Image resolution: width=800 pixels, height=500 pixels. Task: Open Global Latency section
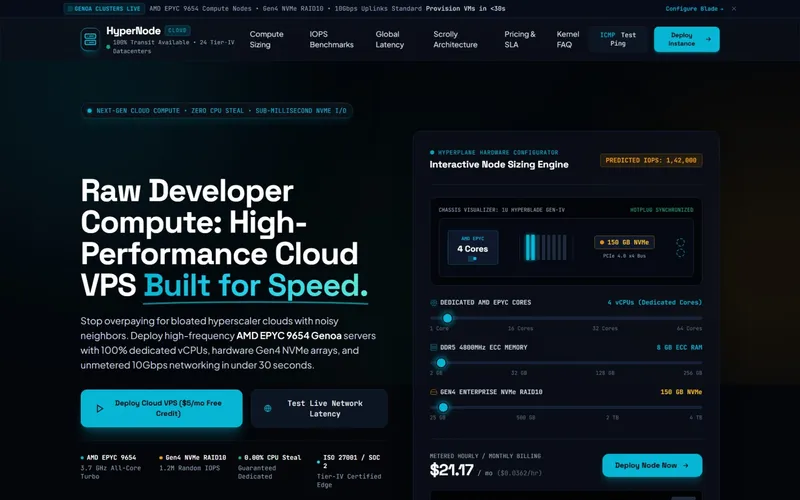point(390,39)
